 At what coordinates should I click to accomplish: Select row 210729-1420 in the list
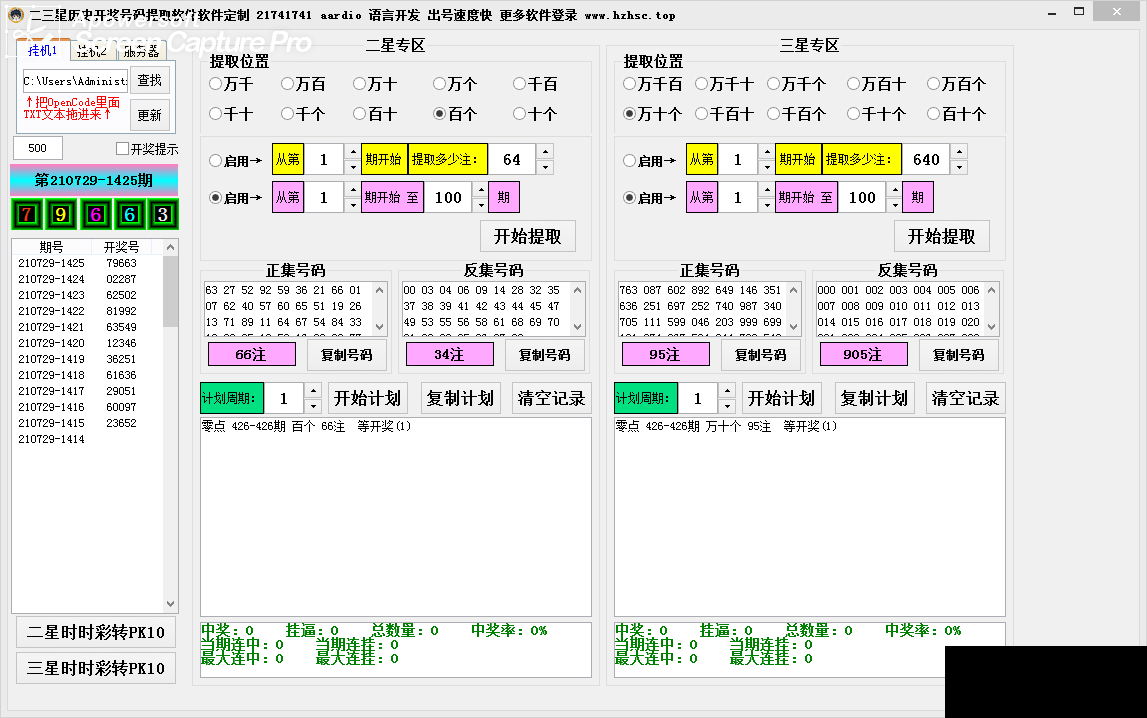pyautogui.click(x=86, y=343)
